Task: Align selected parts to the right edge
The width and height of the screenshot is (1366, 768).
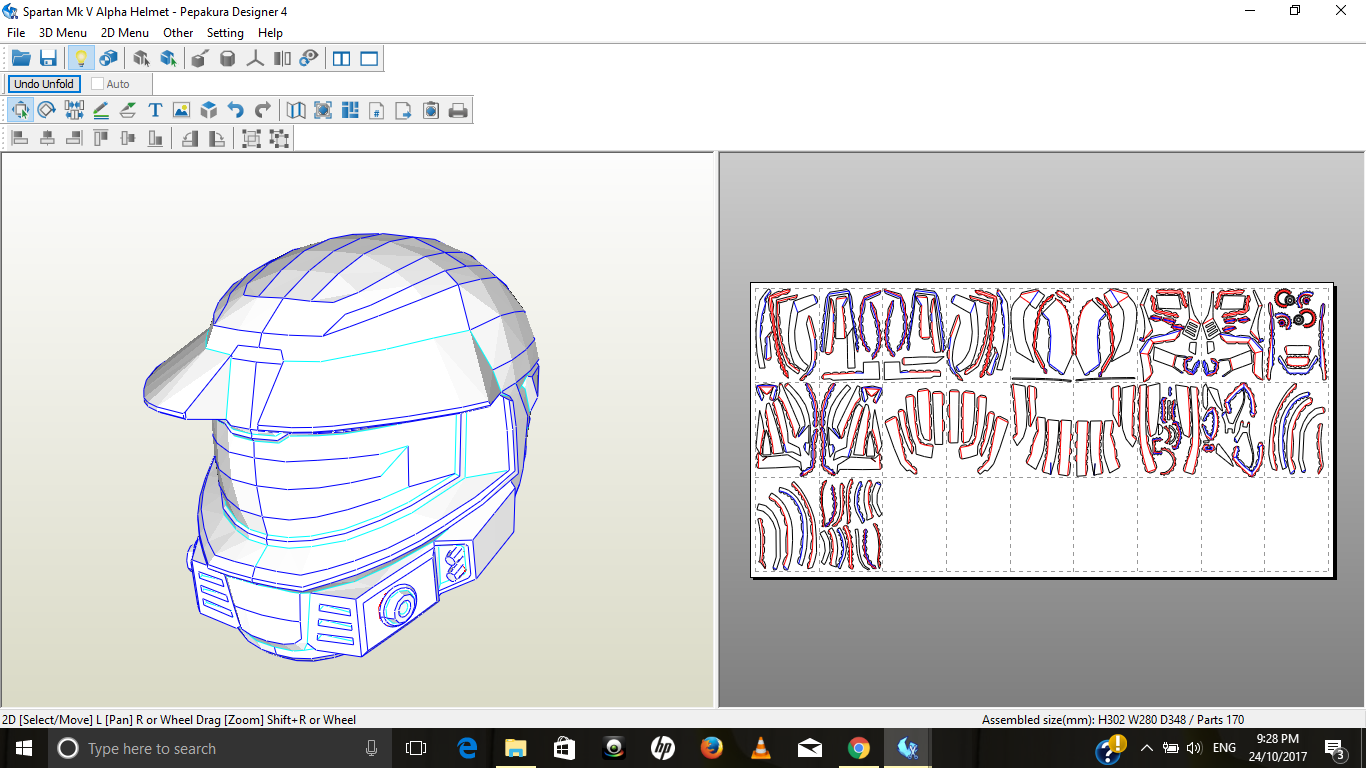Action: tap(74, 138)
